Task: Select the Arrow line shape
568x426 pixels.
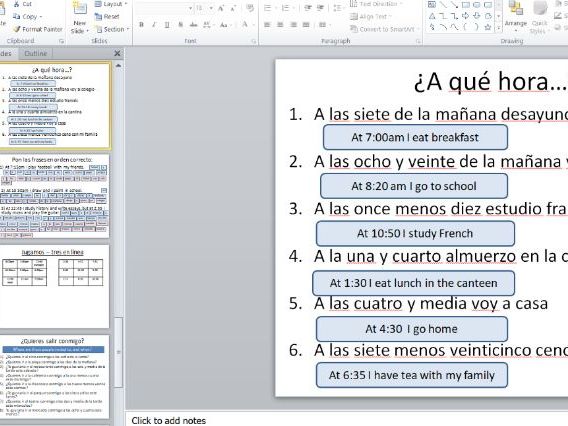Action: coord(454,4)
